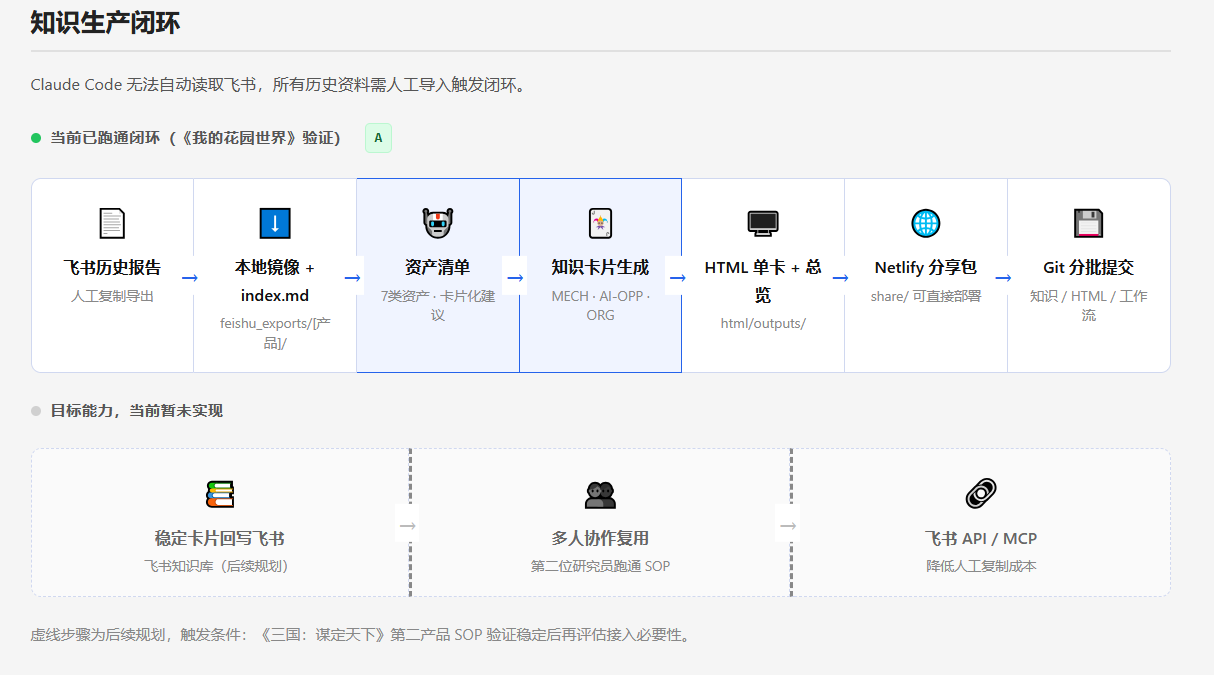The image size is (1214, 675).
Task: Click the 稳定卡片回写飞书 planned step title
Action: click(x=220, y=539)
